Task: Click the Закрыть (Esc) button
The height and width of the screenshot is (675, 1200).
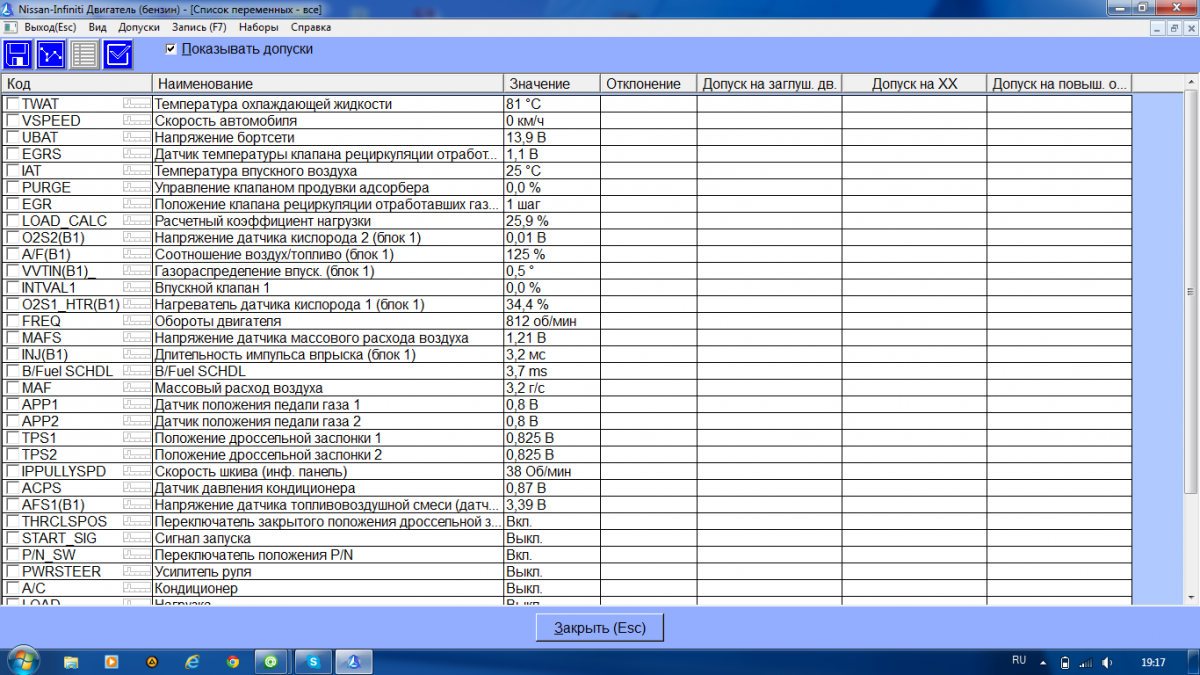Action: tap(600, 628)
